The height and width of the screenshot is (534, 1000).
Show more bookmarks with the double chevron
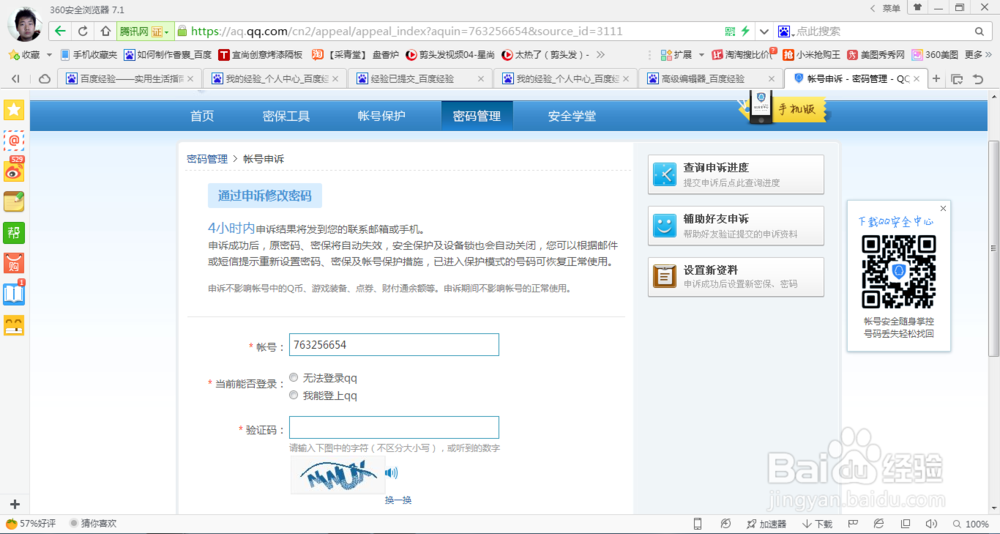pos(600,55)
